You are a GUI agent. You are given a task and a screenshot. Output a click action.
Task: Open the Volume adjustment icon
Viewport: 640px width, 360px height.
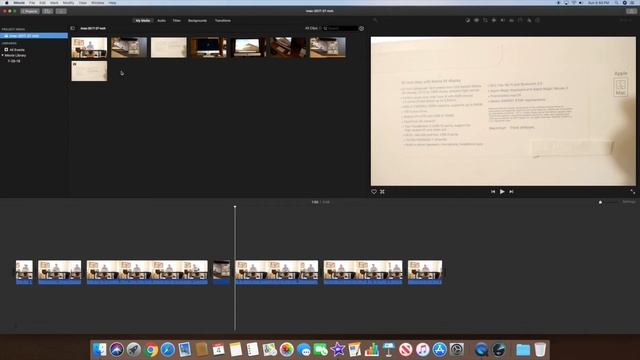click(x=503, y=20)
